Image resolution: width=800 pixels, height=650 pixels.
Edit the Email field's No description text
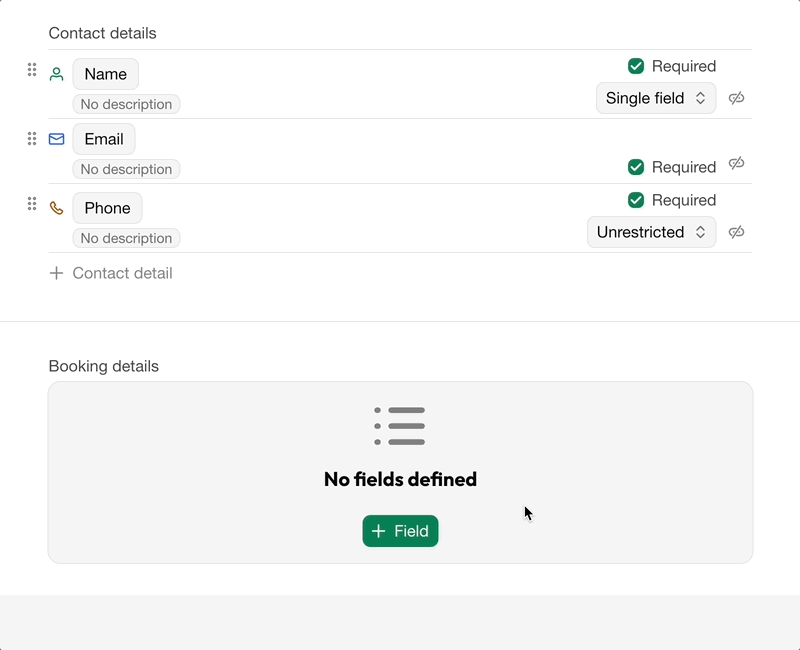126,169
